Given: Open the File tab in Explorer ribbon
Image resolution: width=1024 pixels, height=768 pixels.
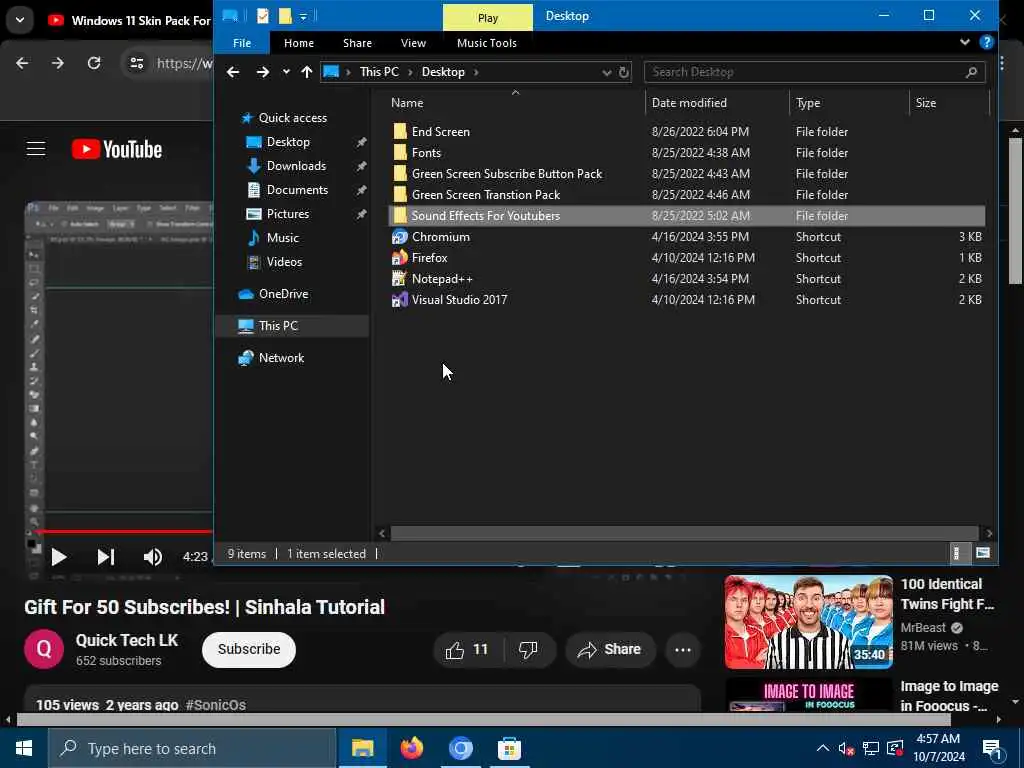Looking at the screenshot, I should pyautogui.click(x=242, y=43).
